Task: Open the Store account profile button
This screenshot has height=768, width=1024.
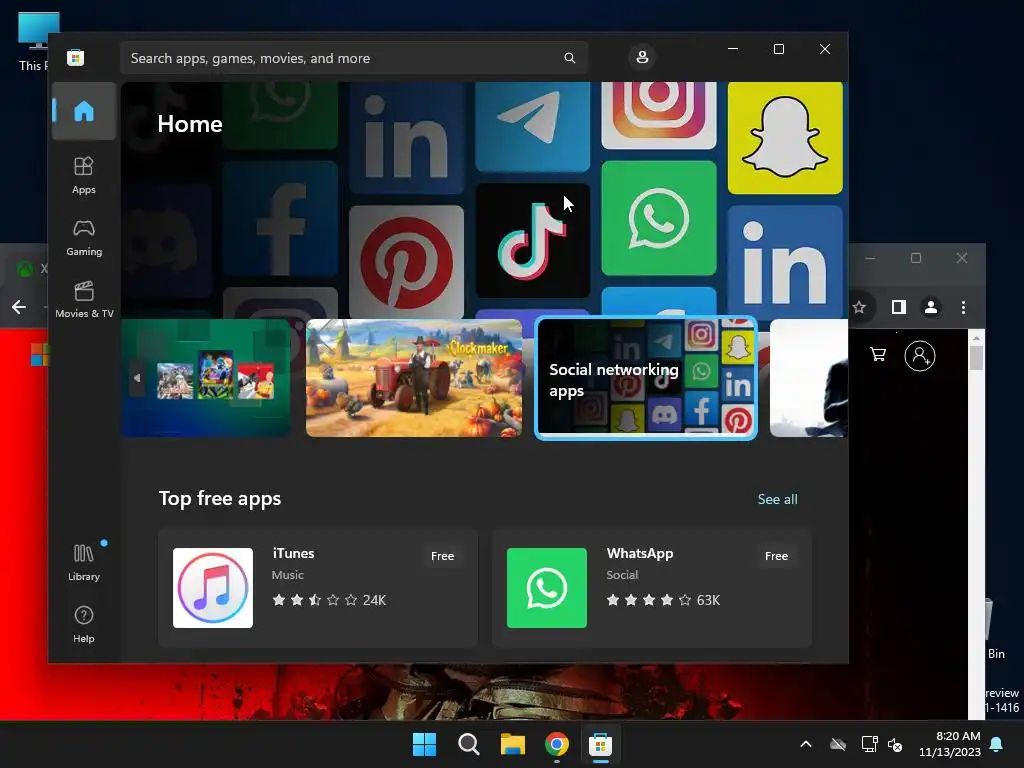Action: [x=642, y=57]
